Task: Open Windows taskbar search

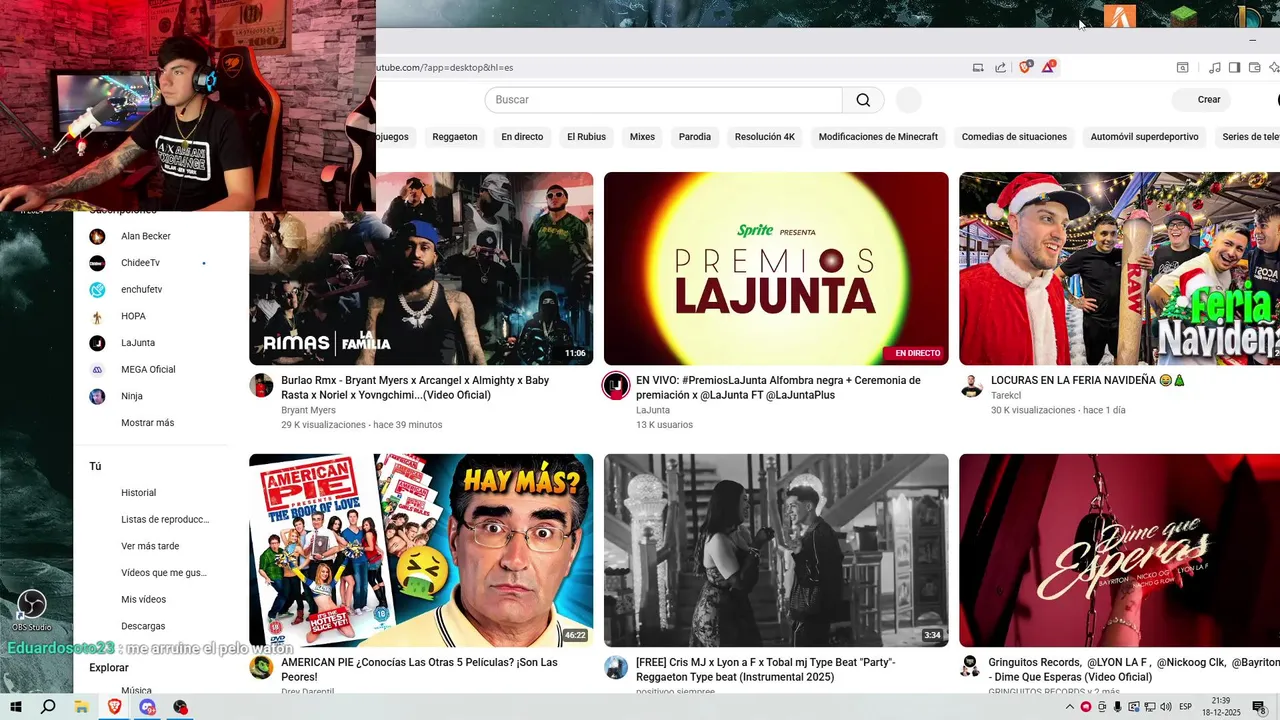Action: coord(47,707)
